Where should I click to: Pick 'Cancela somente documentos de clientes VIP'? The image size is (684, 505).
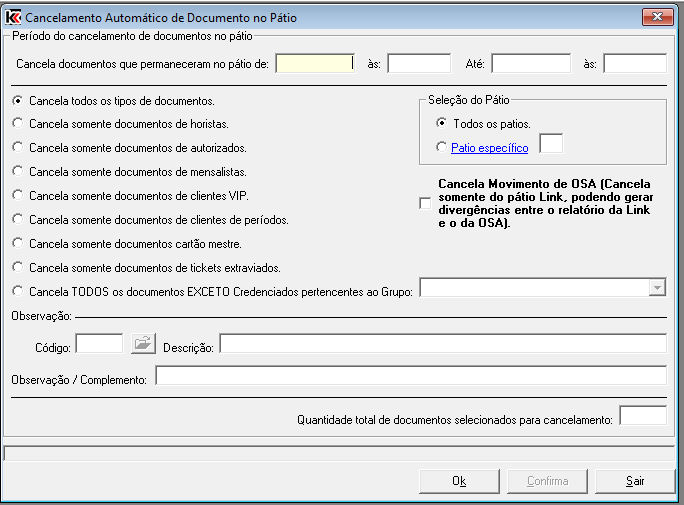pyautogui.click(x=17, y=196)
